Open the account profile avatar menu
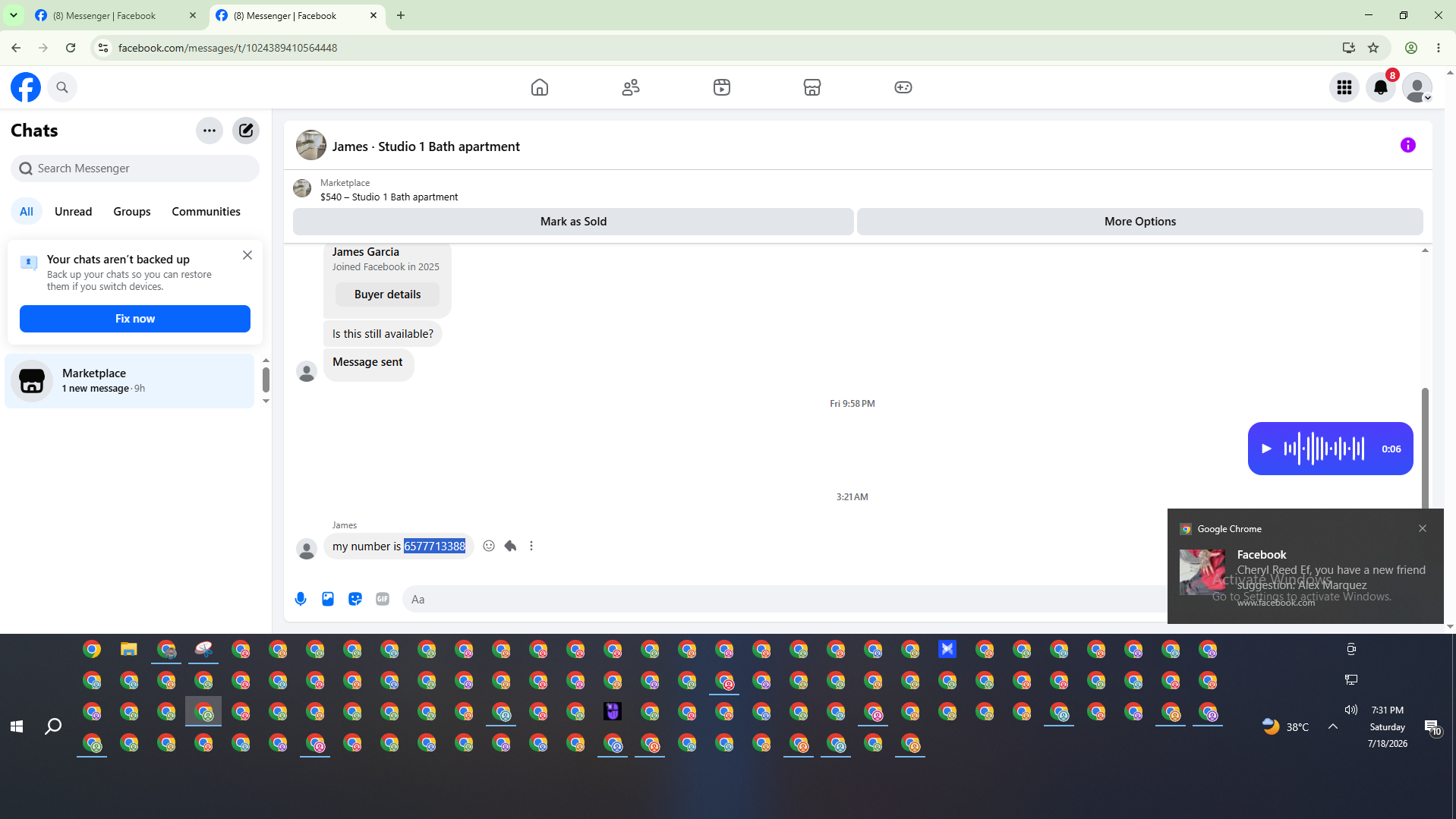1456x819 pixels. pyautogui.click(x=1417, y=87)
